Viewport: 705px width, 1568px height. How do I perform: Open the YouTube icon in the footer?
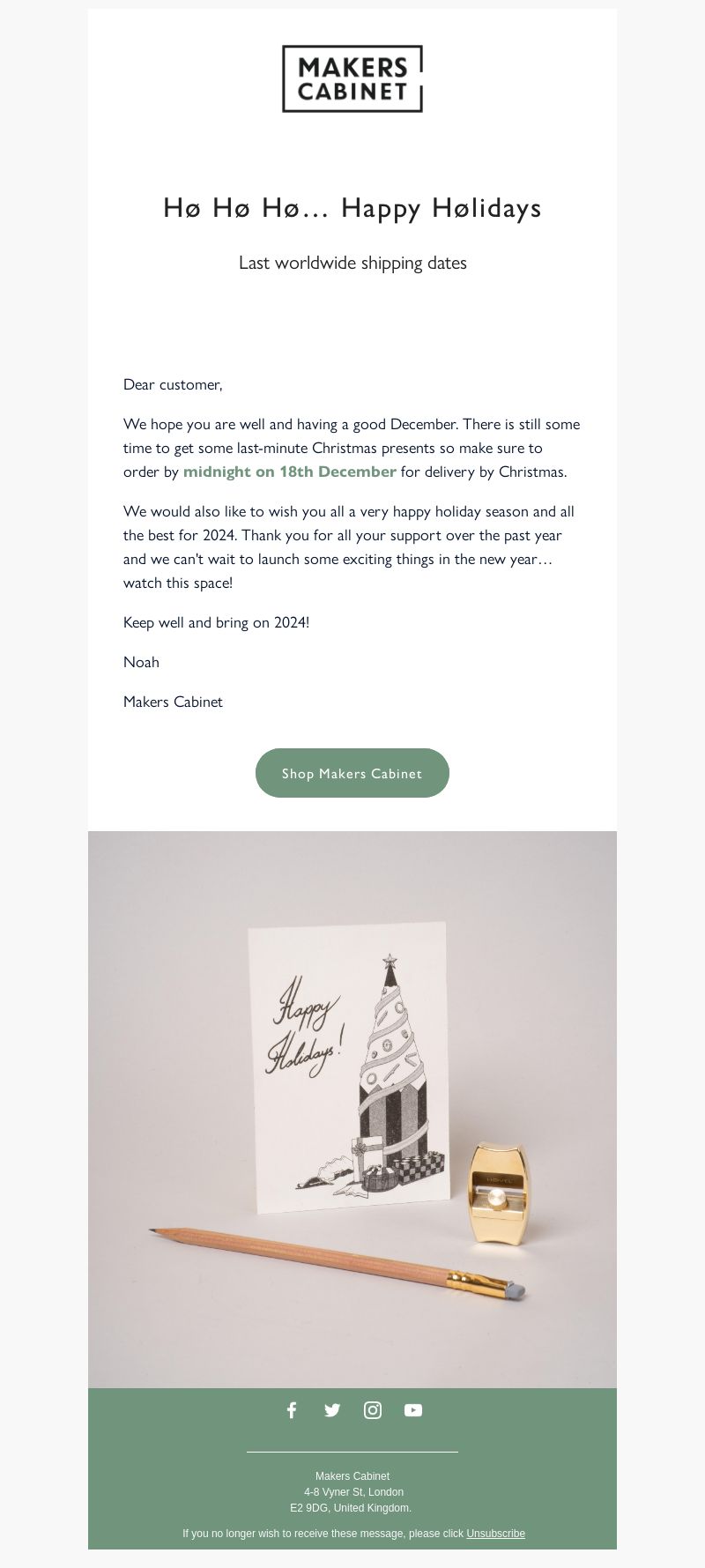pyautogui.click(x=413, y=1409)
